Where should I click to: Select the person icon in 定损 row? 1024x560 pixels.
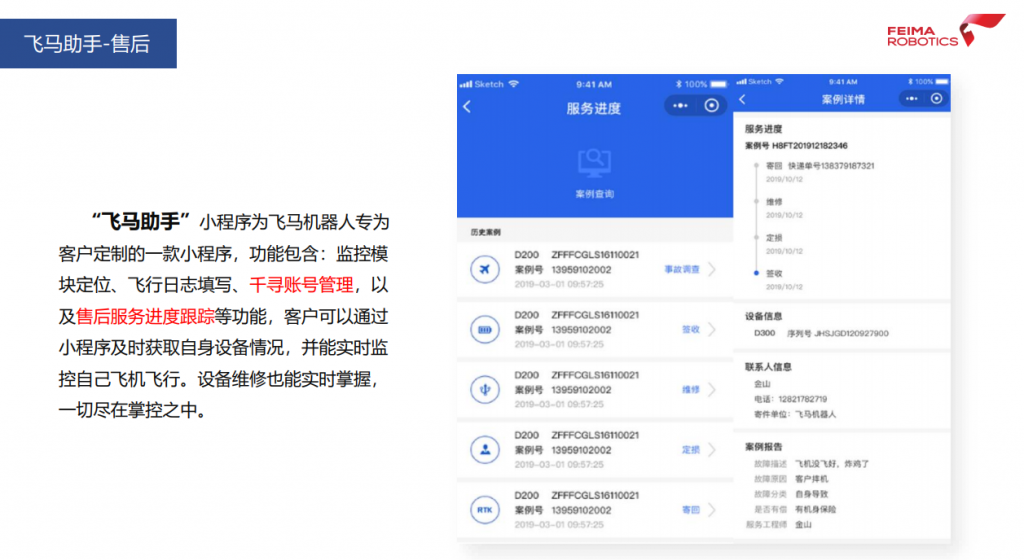pyautogui.click(x=485, y=450)
